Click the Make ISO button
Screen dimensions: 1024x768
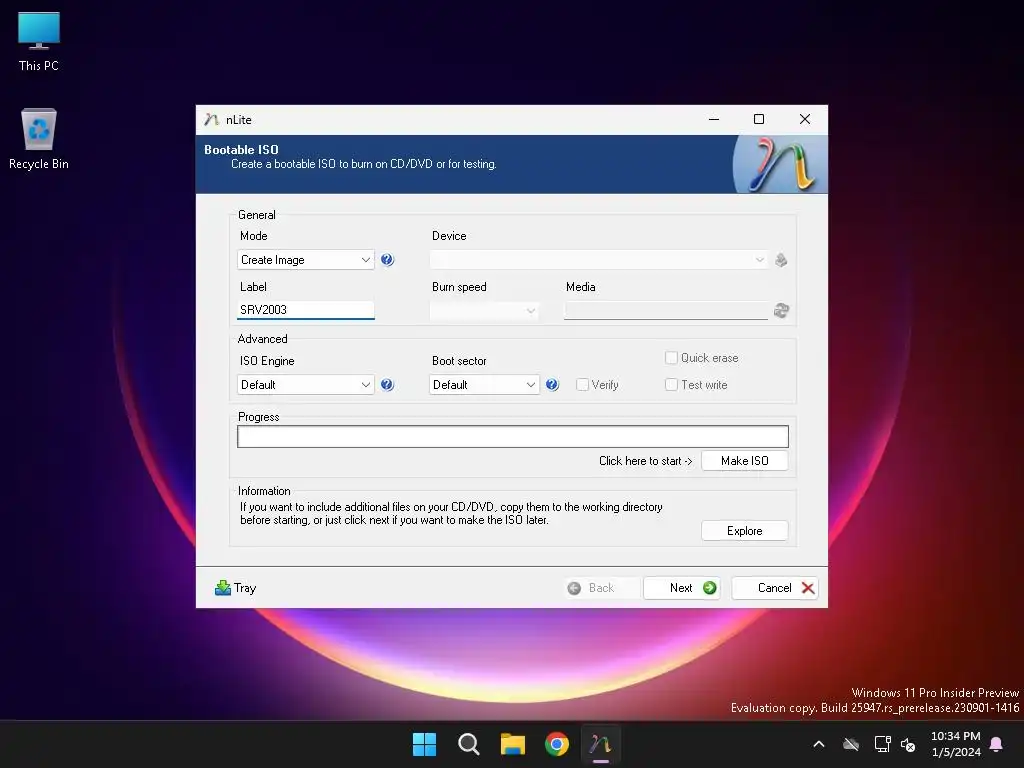point(744,460)
